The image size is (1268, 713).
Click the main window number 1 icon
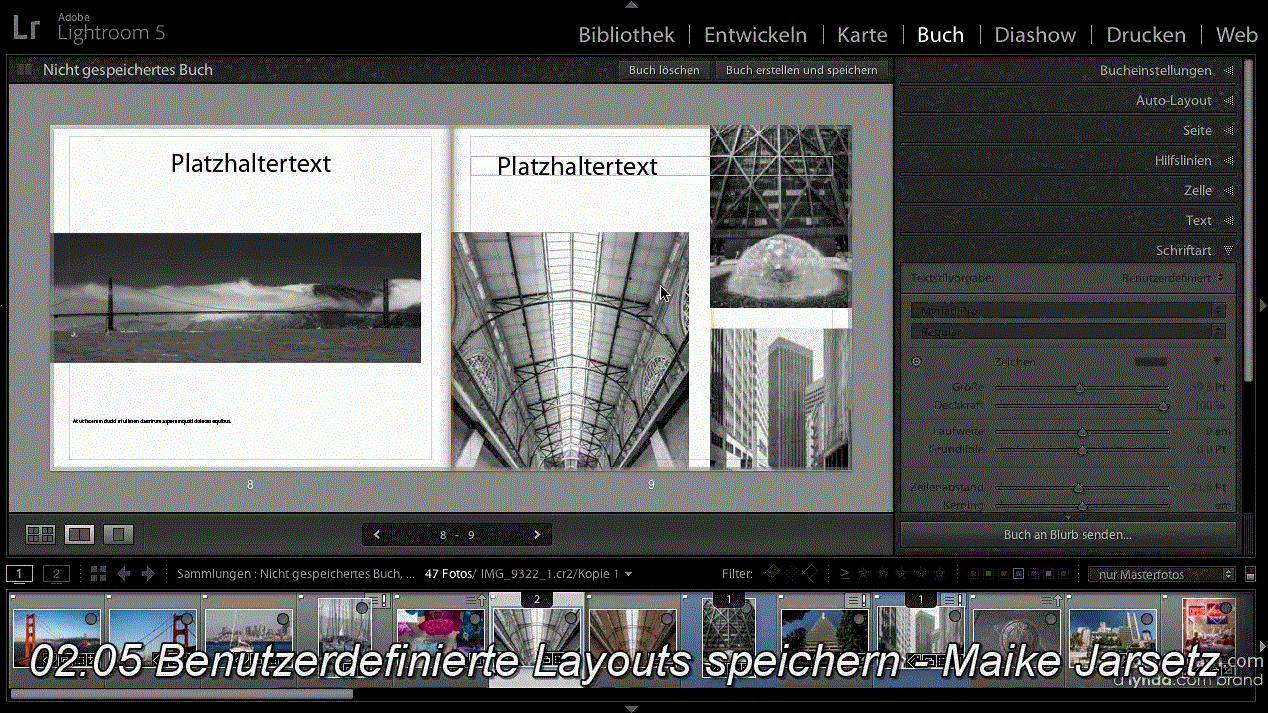coord(20,574)
